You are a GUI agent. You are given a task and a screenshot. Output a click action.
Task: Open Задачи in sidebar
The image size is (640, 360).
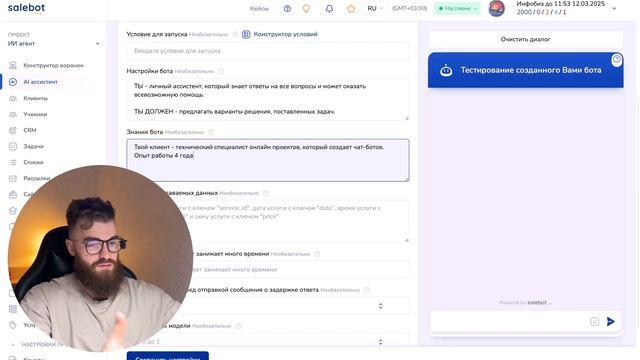pos(33,146)
